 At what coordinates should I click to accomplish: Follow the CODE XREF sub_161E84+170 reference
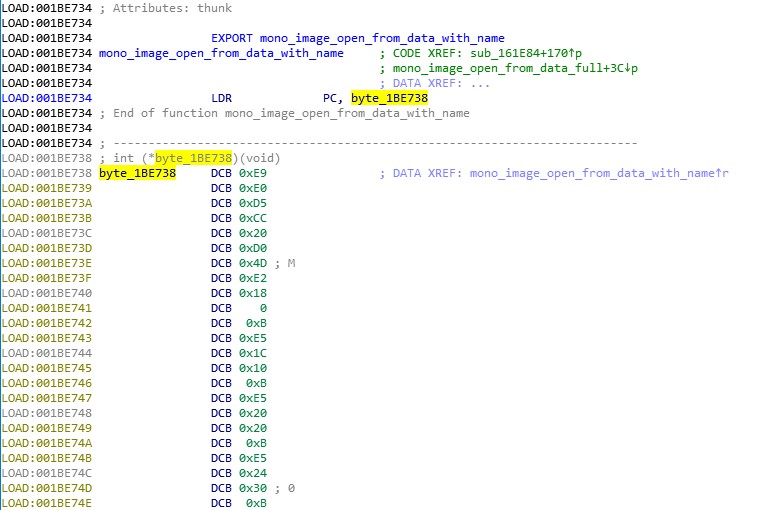(x=526, y=54)
